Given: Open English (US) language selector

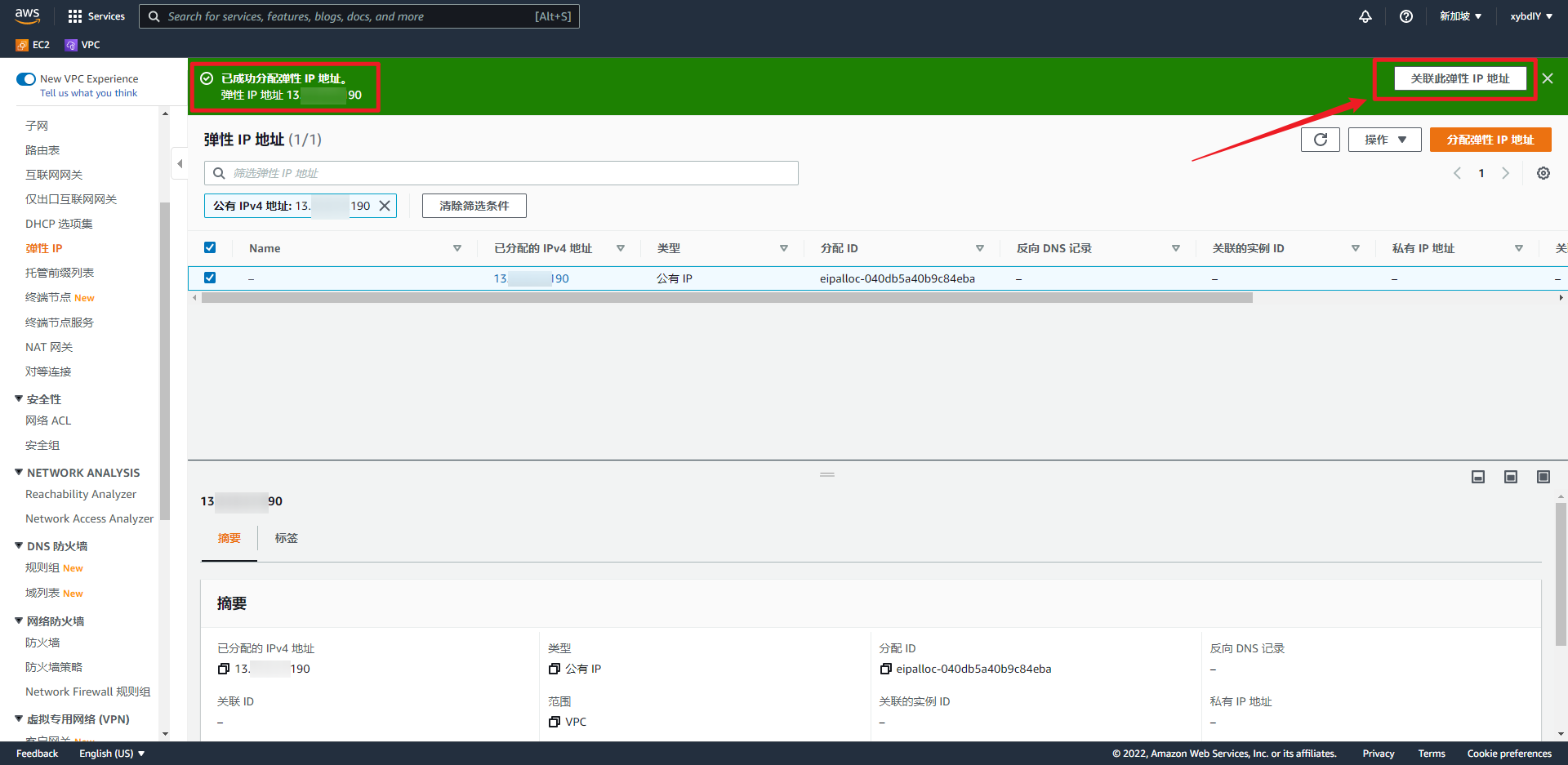Looking at the screenshot, I should coord(112,754).
